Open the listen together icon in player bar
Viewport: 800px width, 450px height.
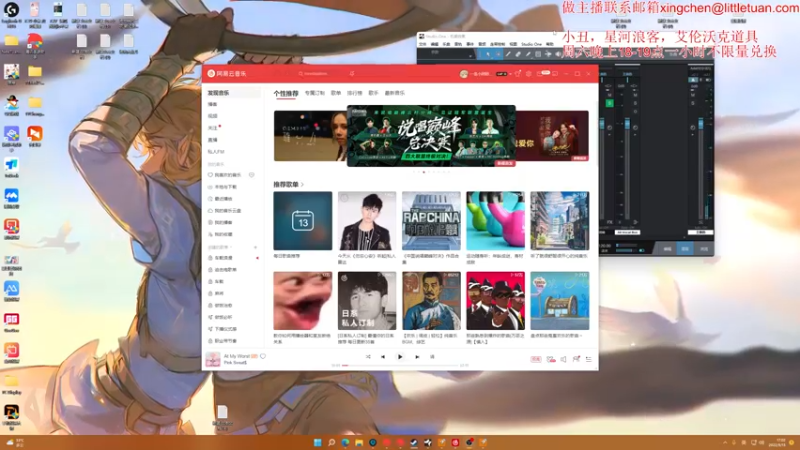click(x=576, y=359)
